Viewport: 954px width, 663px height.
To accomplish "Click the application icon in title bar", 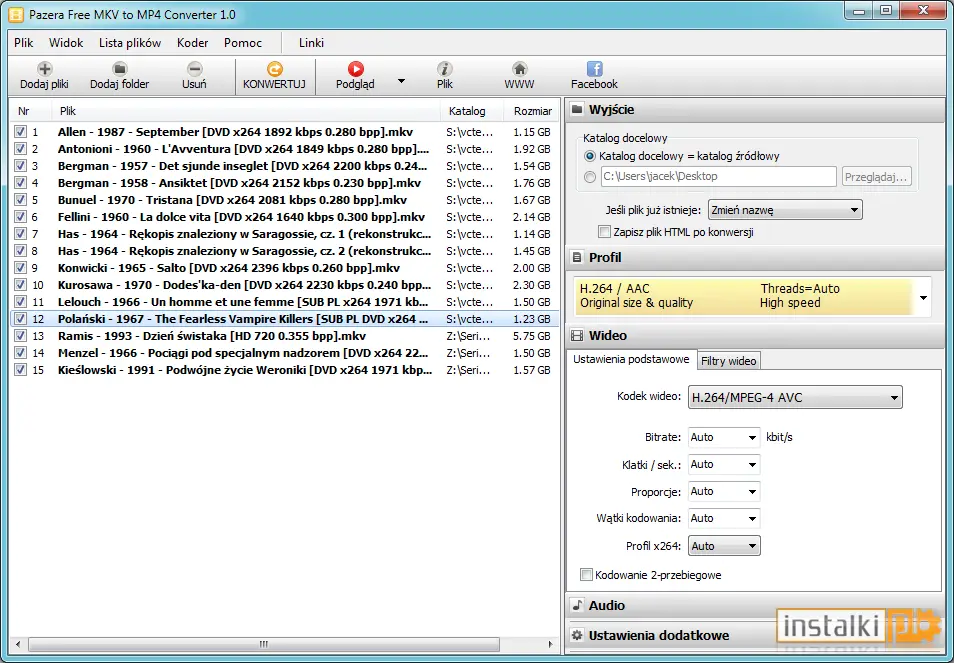I will 16,14.
